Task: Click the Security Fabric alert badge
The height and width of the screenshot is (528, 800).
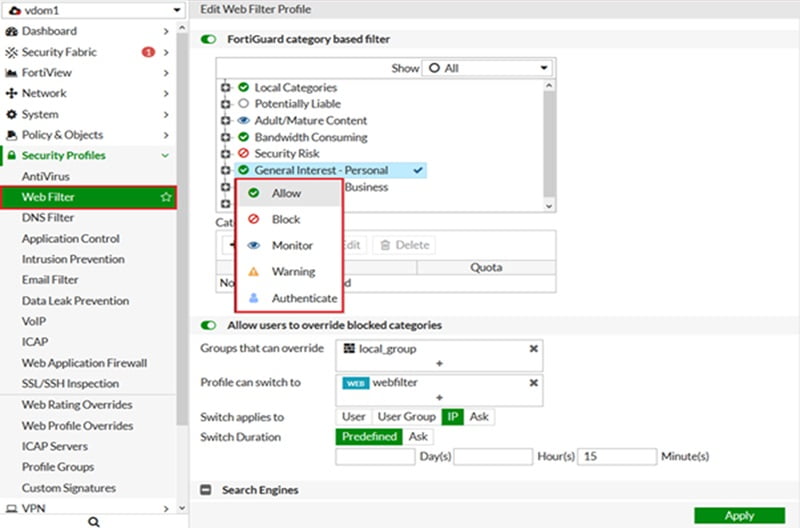Action: (x=148, y=52)
